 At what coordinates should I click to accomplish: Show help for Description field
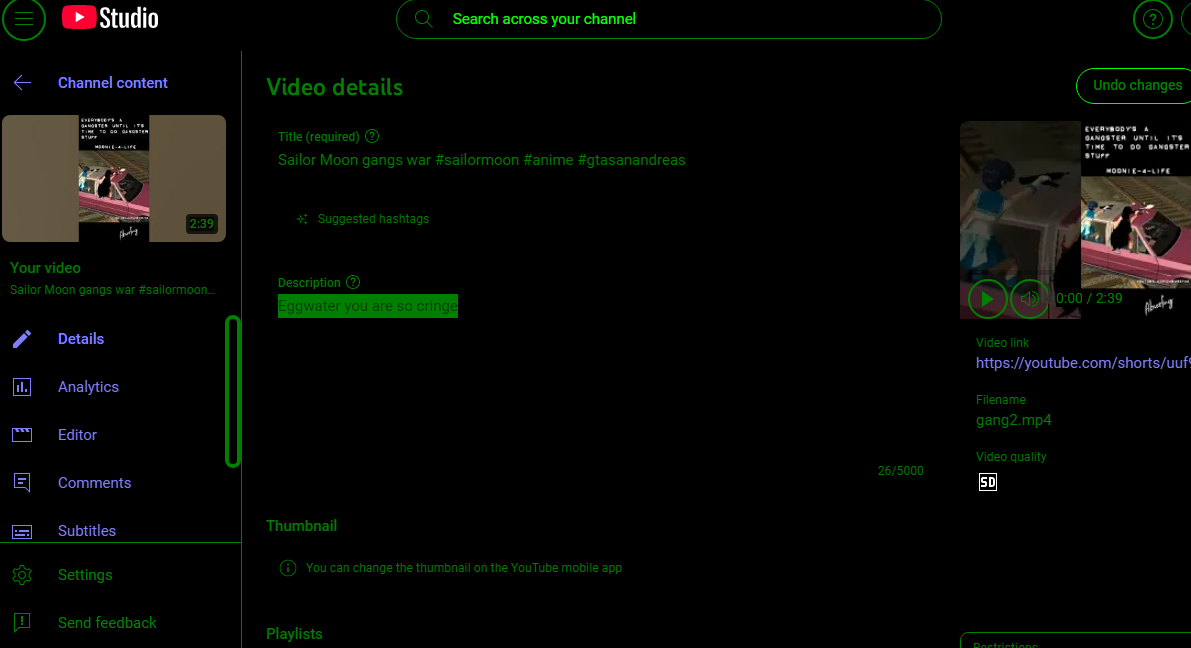pyautogui.click(x=352, y=282)
